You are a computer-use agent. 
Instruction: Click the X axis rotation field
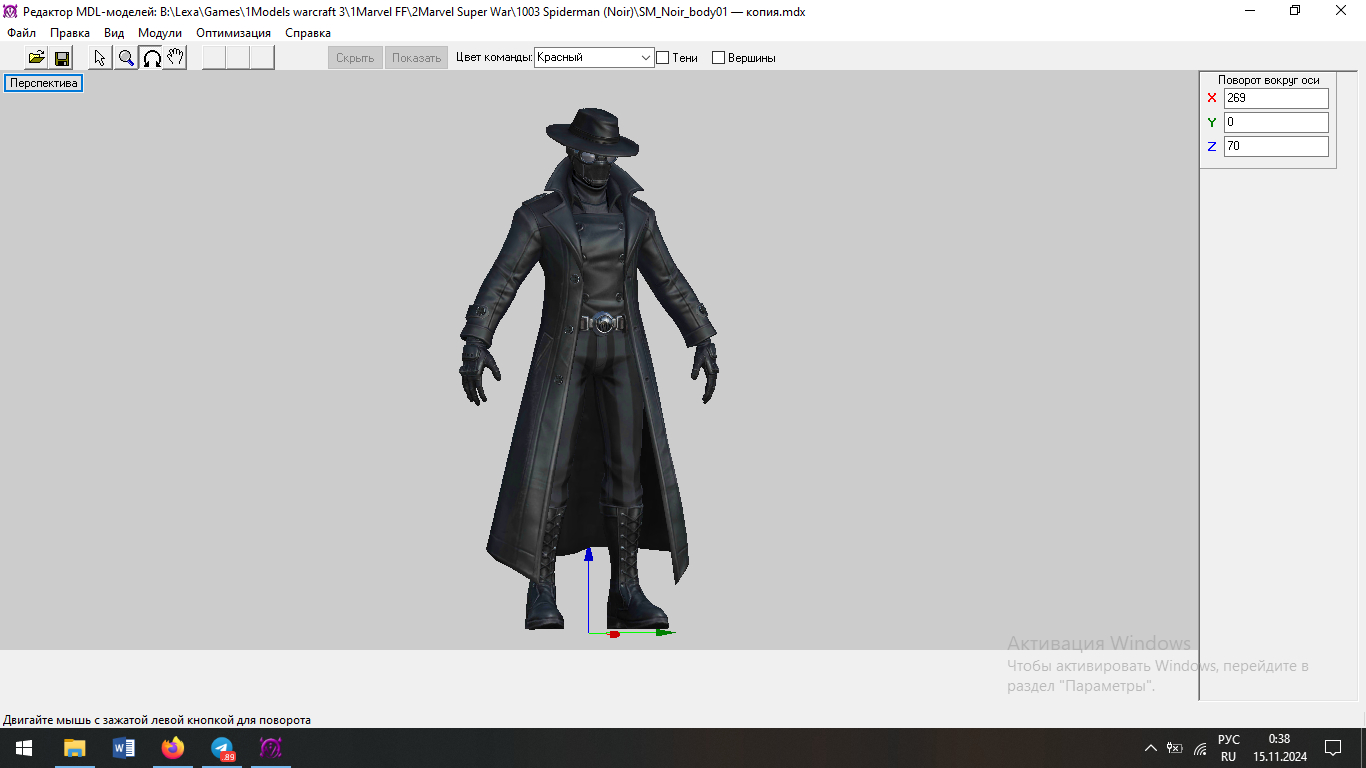[x=1276, y=98]
